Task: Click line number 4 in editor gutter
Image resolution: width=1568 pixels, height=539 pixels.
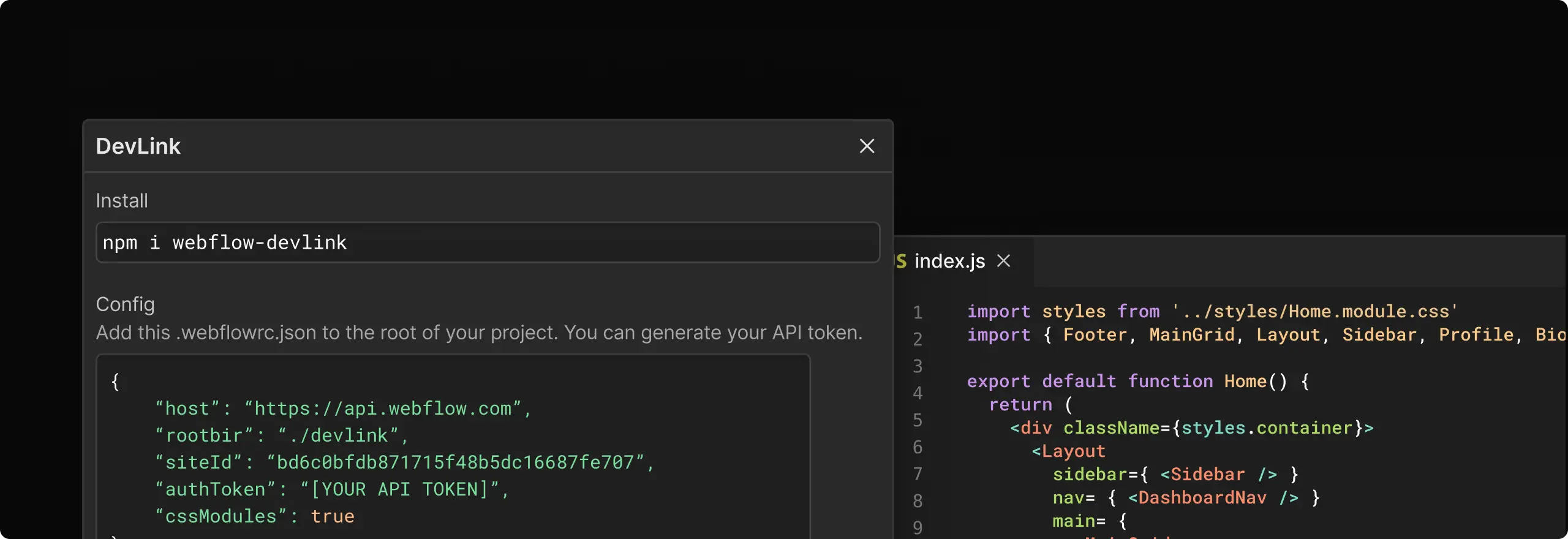Action: pyautogui.click(x=918, y=393)
